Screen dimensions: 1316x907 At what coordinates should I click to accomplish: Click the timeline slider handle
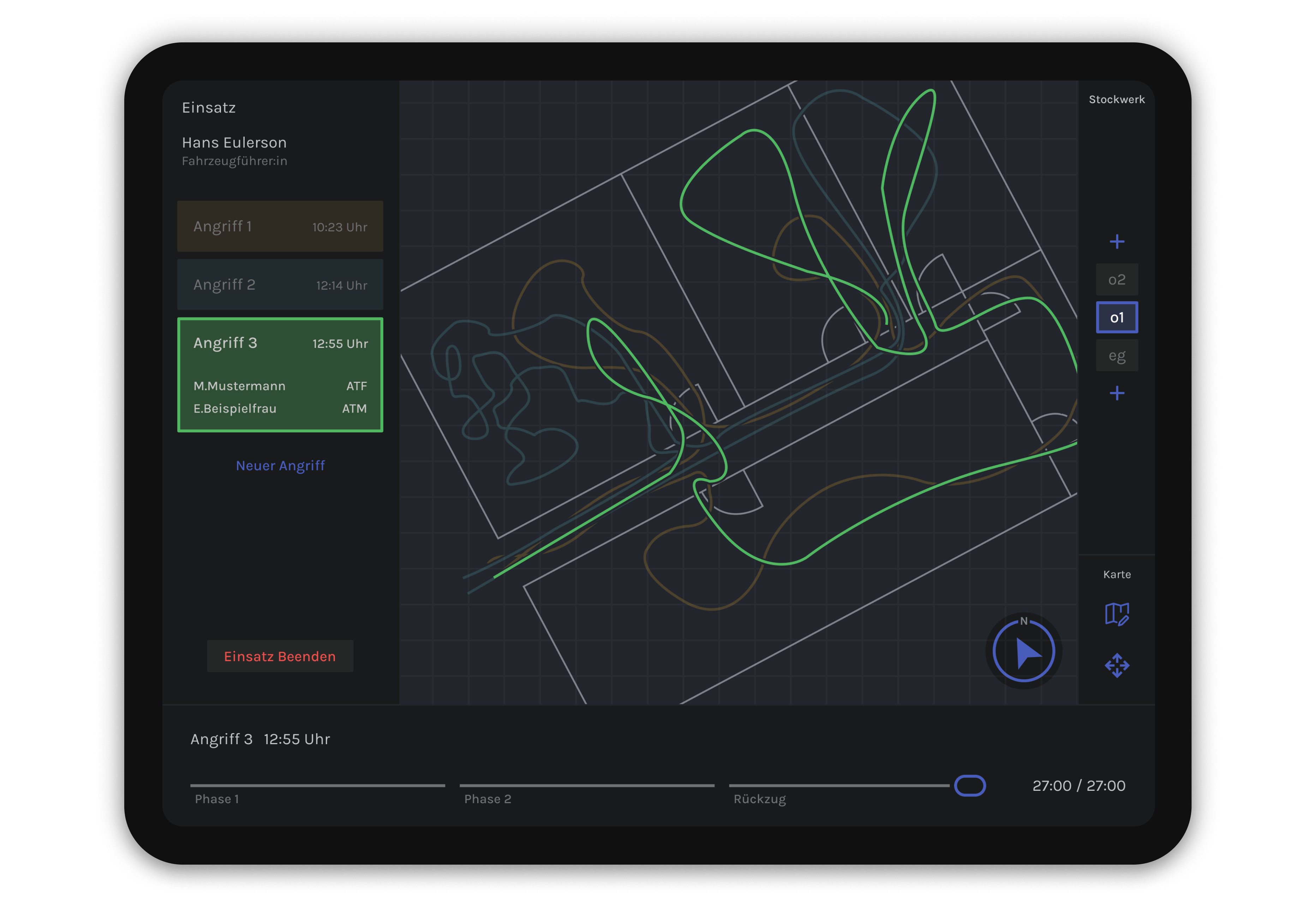point(970,786)
